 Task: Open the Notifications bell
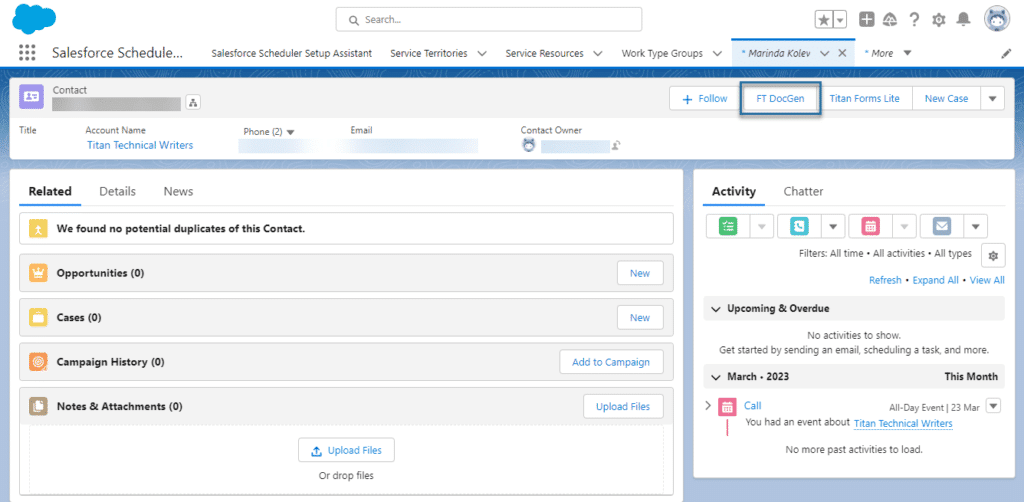pyautogui.click(x=963, y=20)
